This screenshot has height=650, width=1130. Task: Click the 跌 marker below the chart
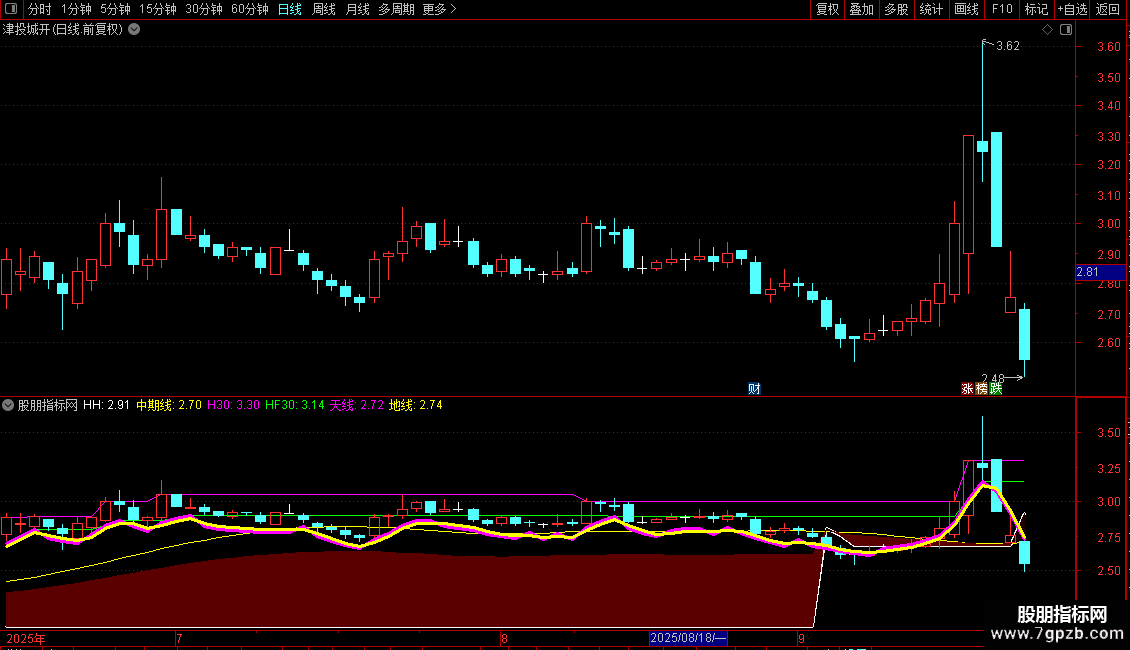995,388
